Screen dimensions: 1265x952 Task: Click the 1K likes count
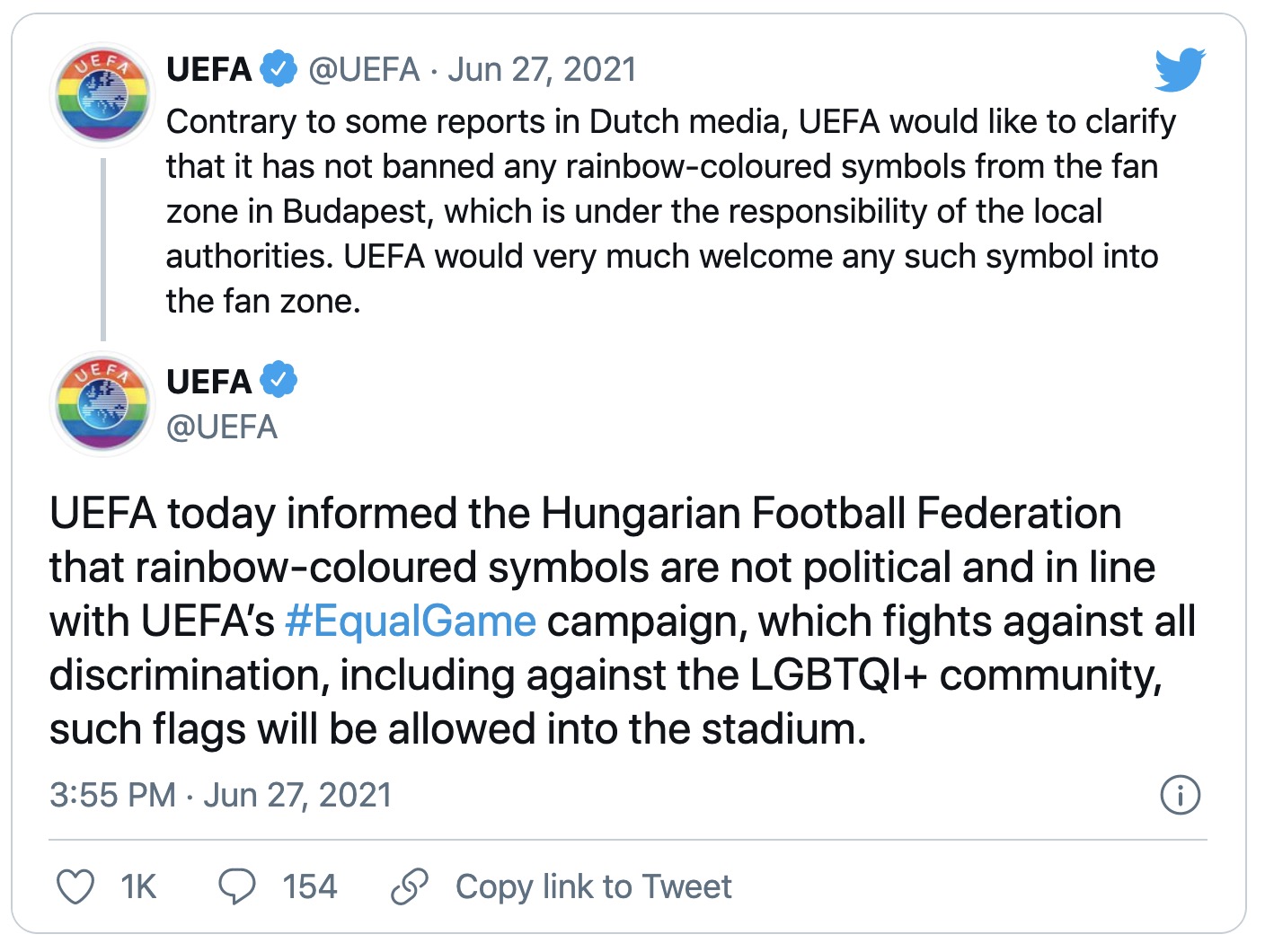pyautogui.click(x=138, y=886)
